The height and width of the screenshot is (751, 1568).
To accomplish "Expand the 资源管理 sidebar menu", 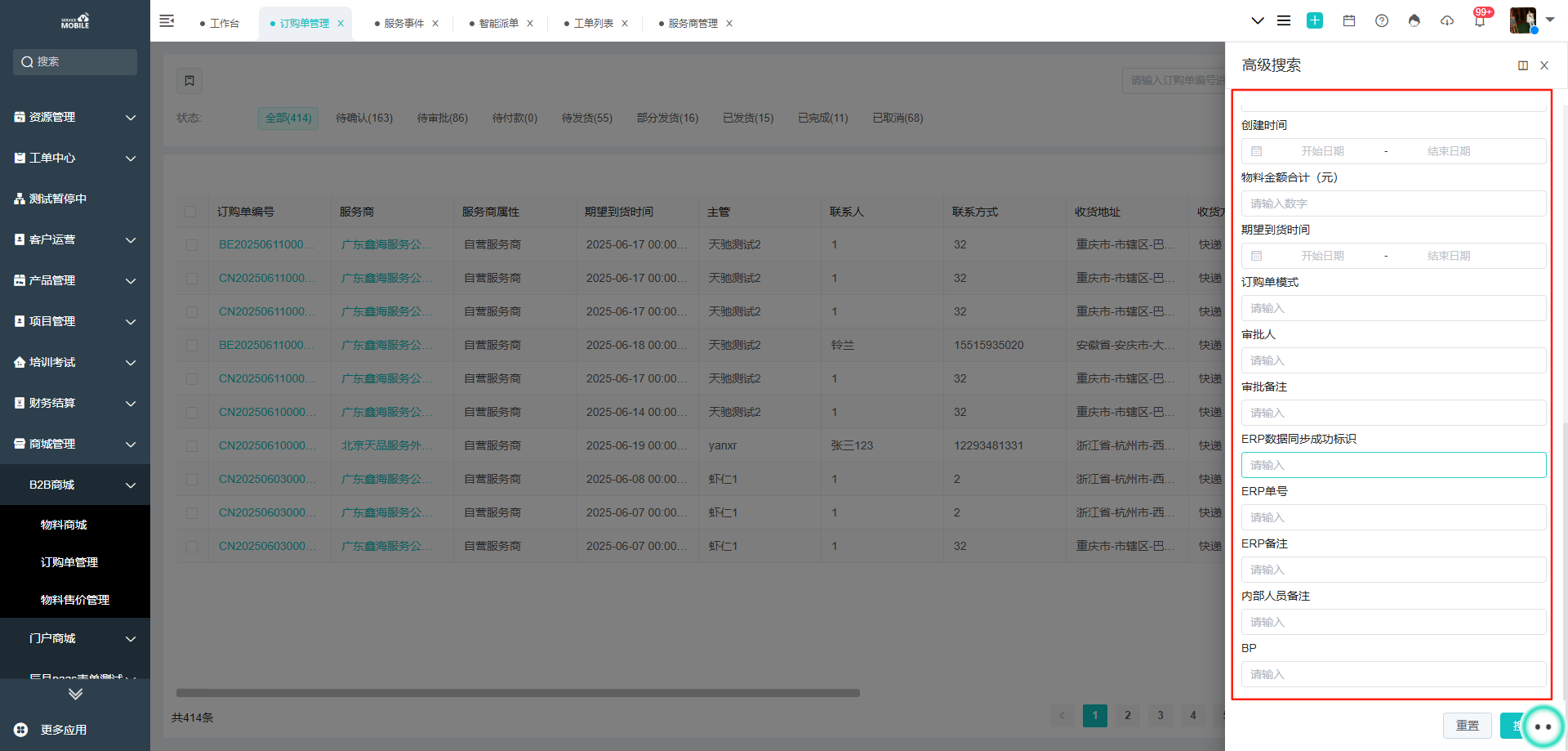I will click(x=75, y=117).
